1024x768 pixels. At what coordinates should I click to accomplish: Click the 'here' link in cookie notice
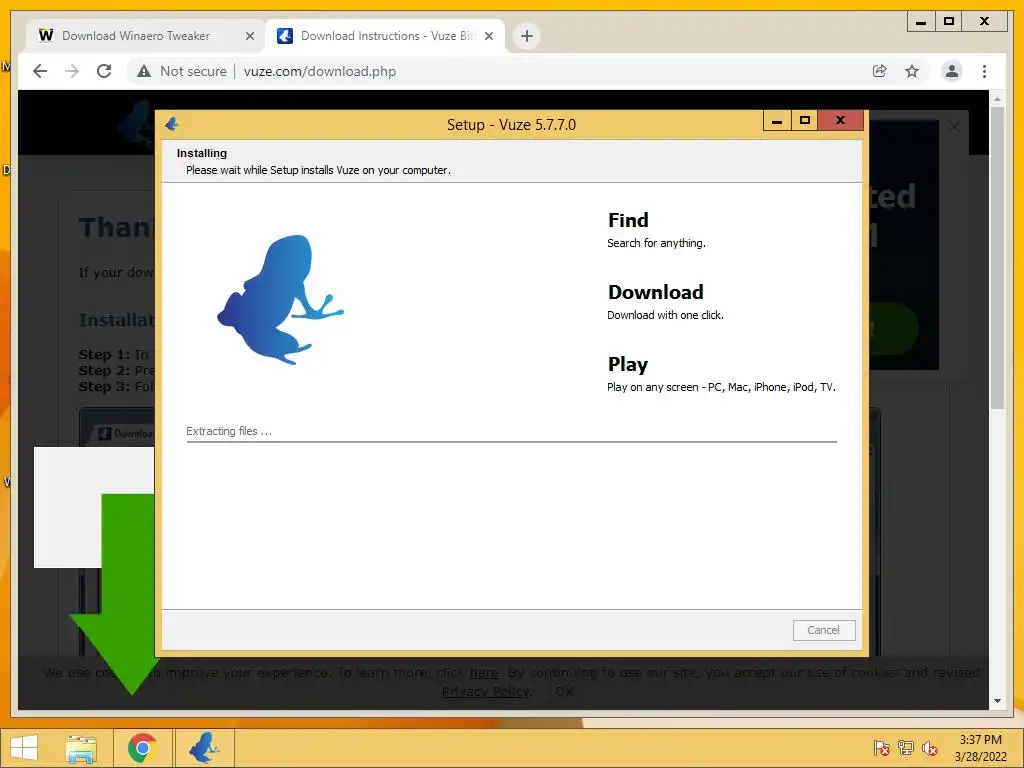484,673
